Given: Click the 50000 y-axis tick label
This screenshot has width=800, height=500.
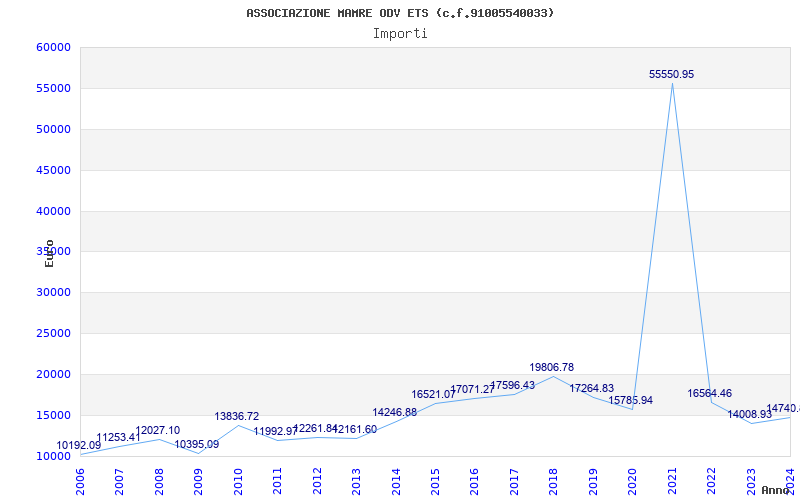Looking at the screenshot, I should [x=54, y=129].
